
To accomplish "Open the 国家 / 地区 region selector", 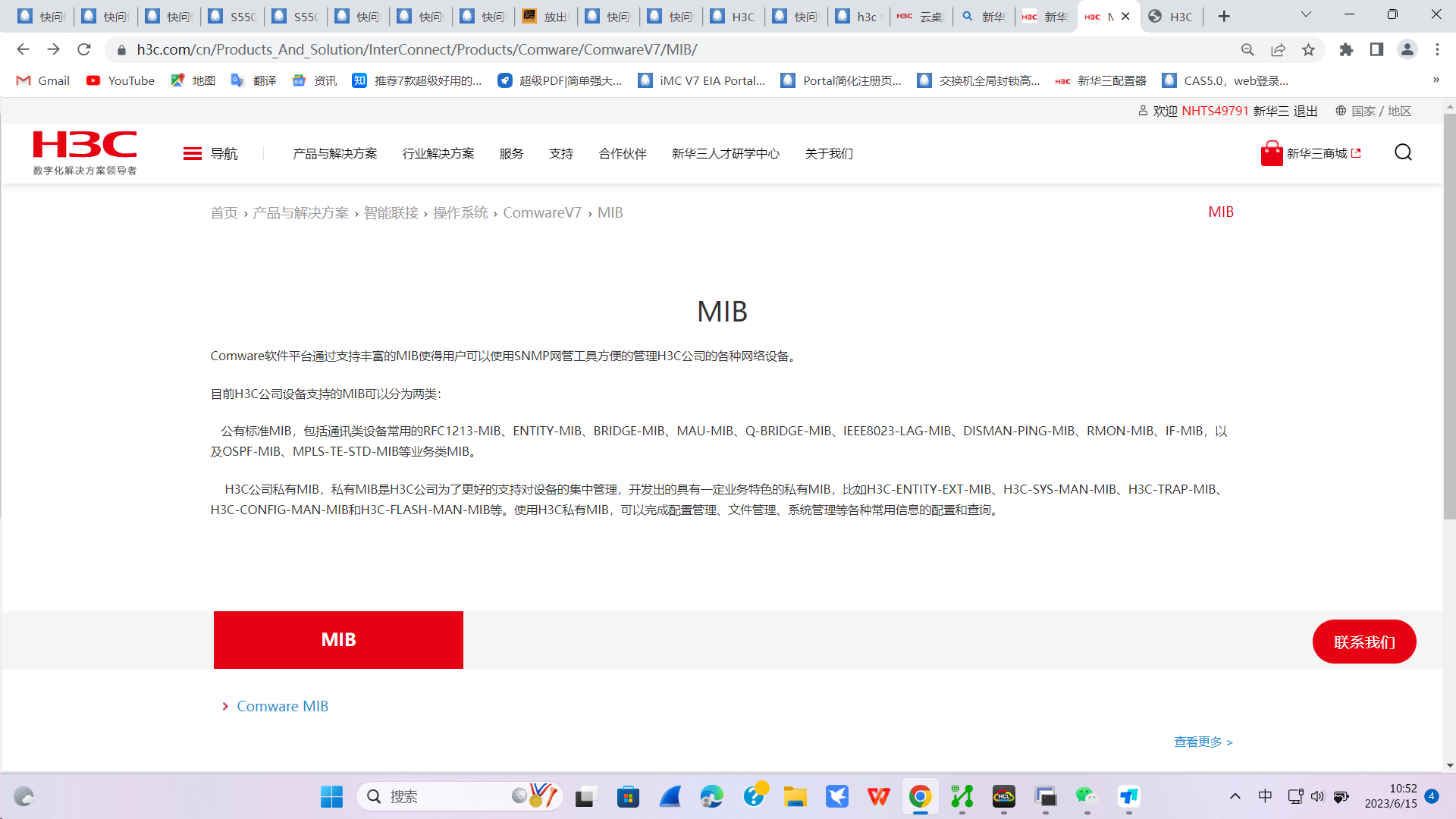I will (x=1373, y=111).
